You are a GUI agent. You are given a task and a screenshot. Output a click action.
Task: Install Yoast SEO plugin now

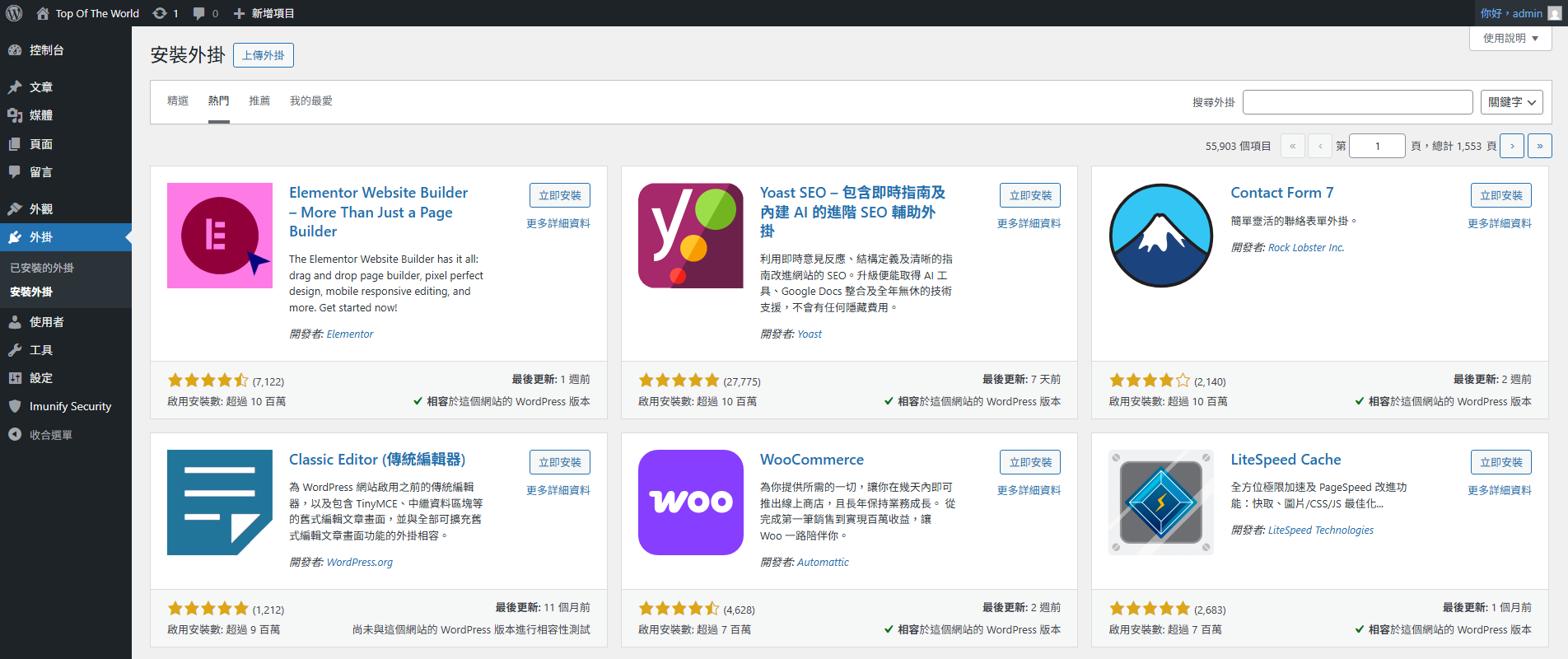coord(1030,195)
